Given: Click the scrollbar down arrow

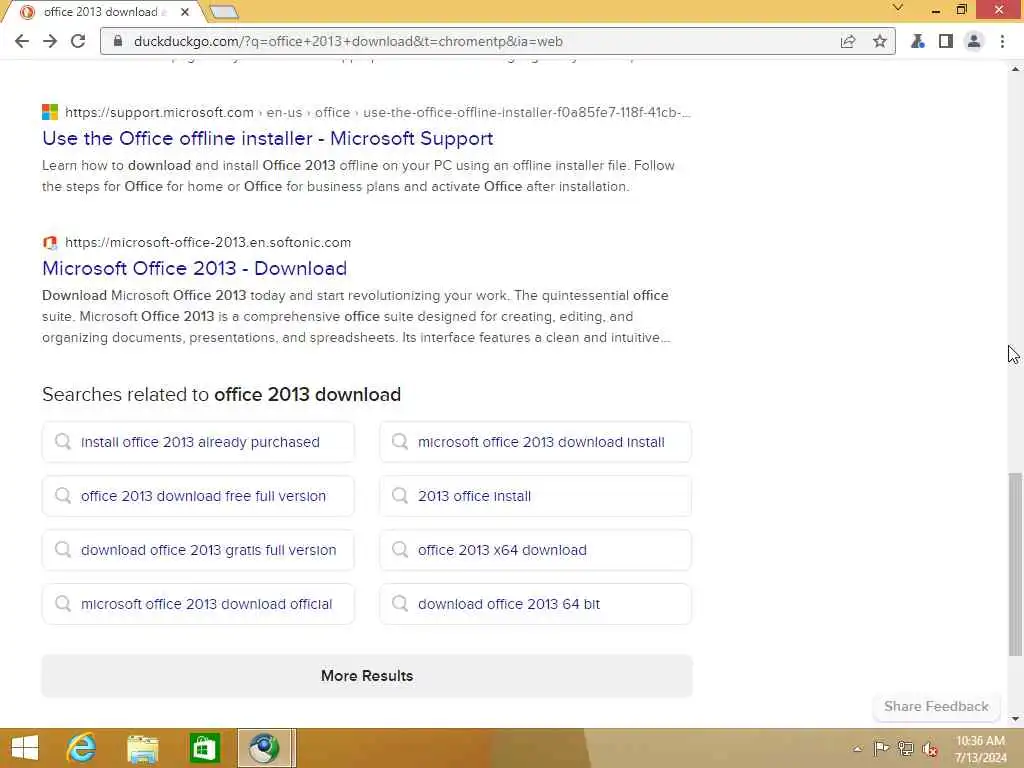Looking at the screenshot, I should point(1015,719).
